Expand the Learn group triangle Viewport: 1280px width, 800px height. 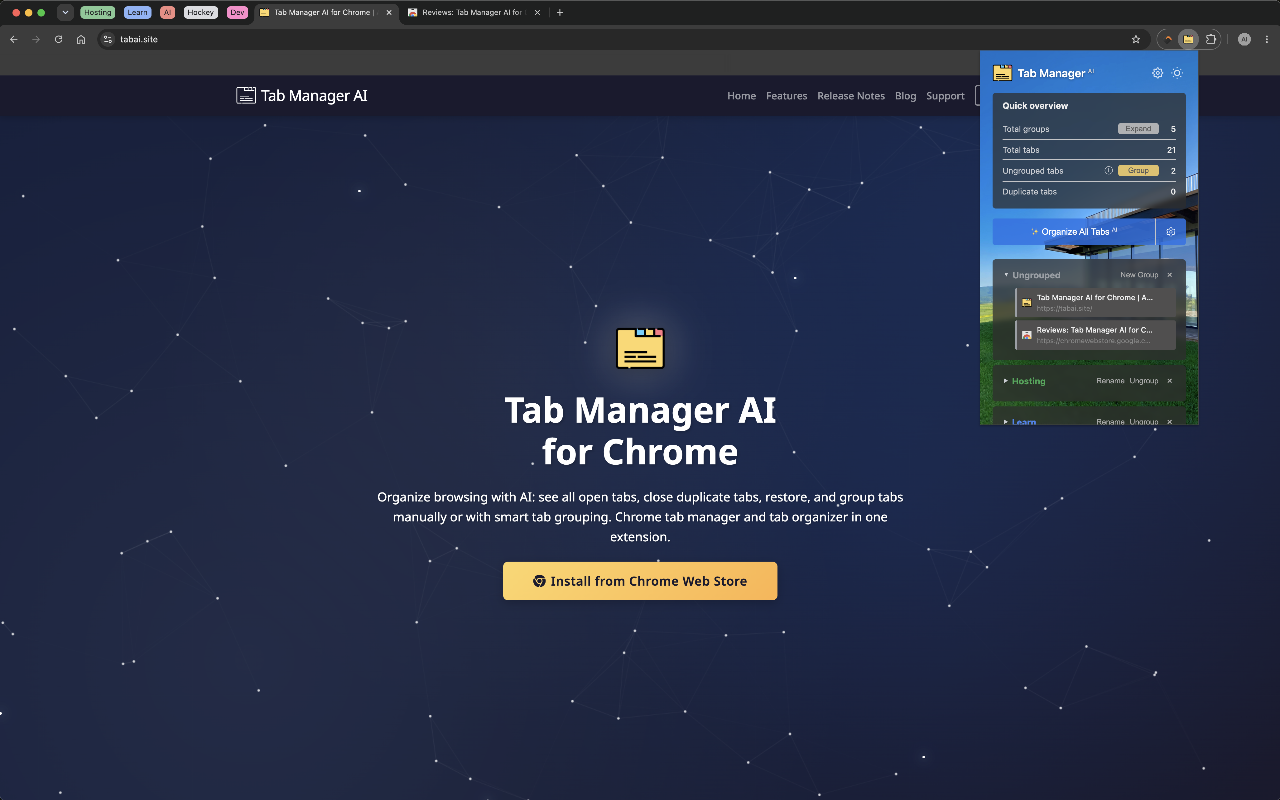pyautogui.click(x=1006, y=422)
